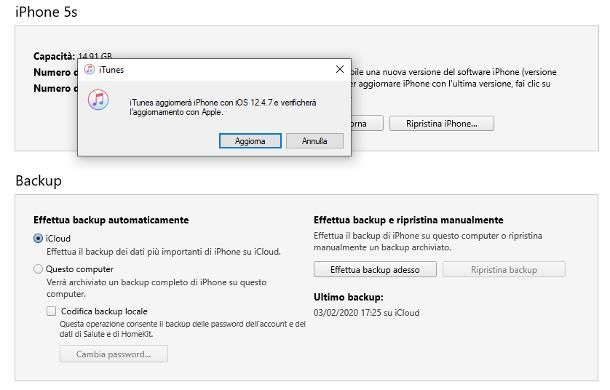Viewport: 610px width, 390px height.
Task: Click the large iTunes music note icon
Action: [98, 100]
